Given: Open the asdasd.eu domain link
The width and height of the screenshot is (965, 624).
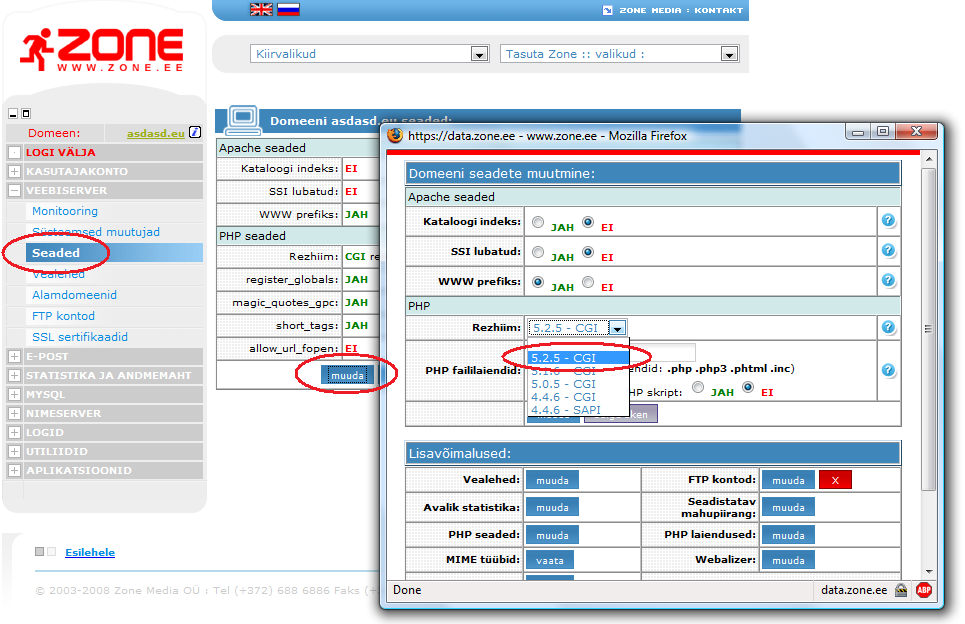Looking at the screenshot, I should (156, 134).
